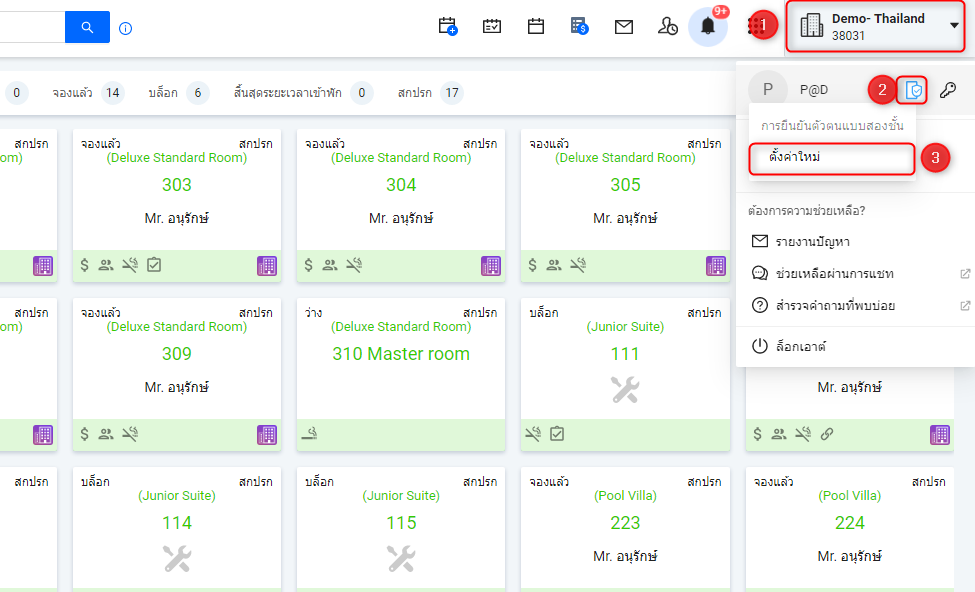Screen dimensions: 975x592
Task: Click the dollar icon on room 303
Action: pos(85,266)
